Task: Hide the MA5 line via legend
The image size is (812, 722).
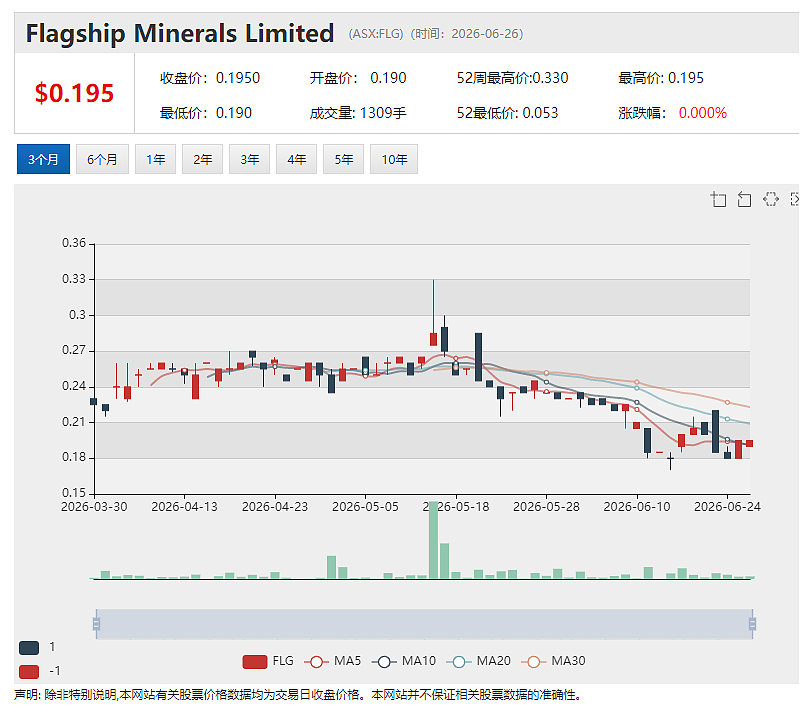Action: click(332, 661)
